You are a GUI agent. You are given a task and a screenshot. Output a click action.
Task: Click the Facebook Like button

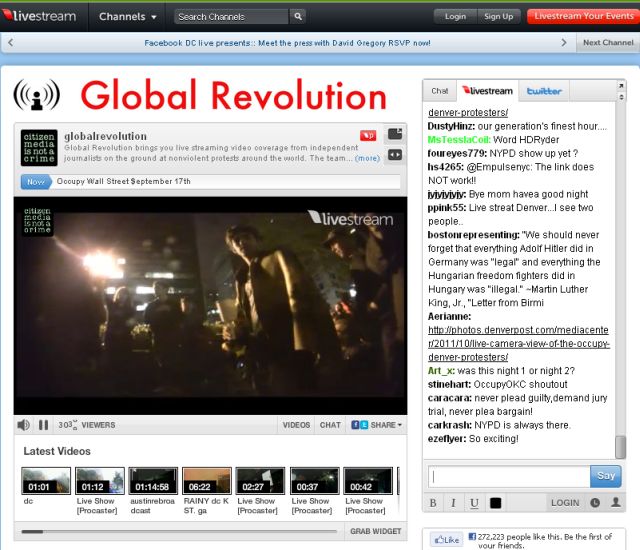[447, 540]
